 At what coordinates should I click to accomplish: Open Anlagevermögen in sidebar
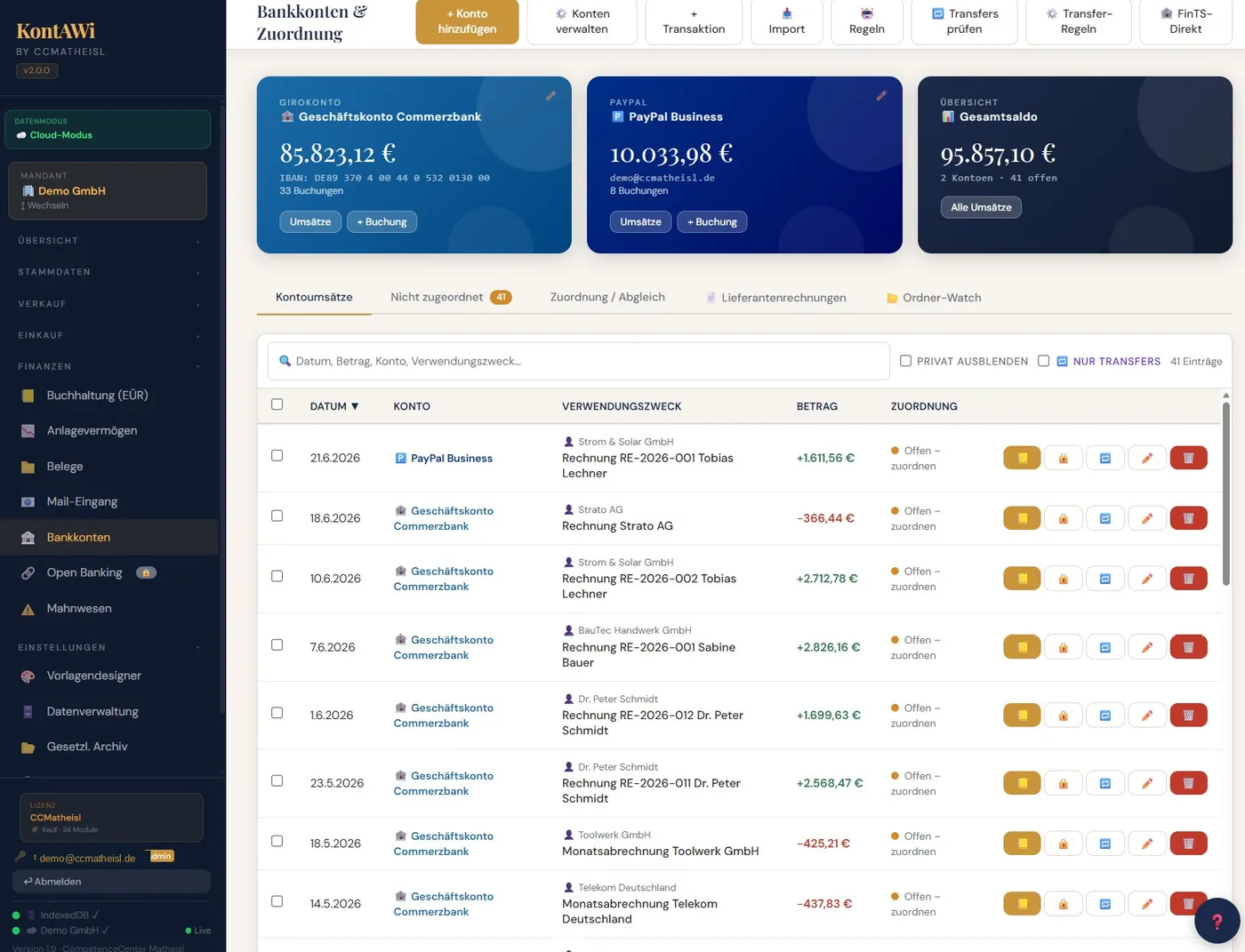click(x=109, y=430)
